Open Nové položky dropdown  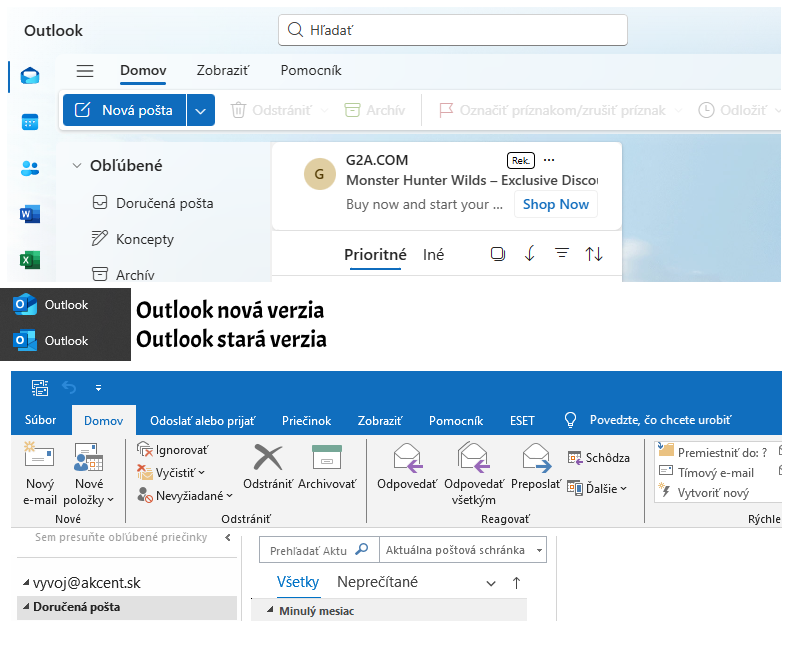coord(89,473)
